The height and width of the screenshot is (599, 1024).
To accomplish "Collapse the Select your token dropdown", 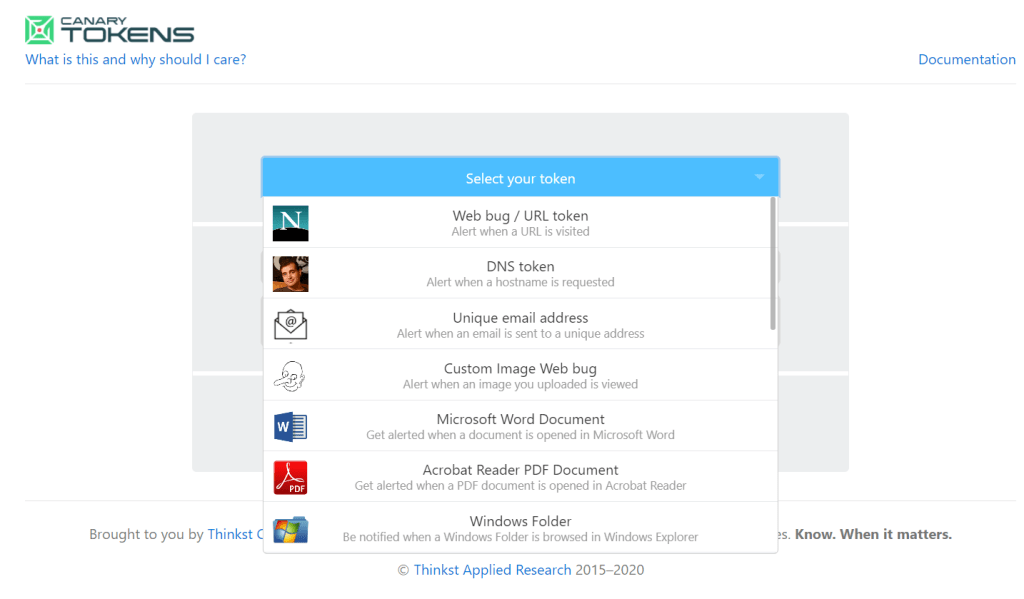I will (x=519, y=178).
